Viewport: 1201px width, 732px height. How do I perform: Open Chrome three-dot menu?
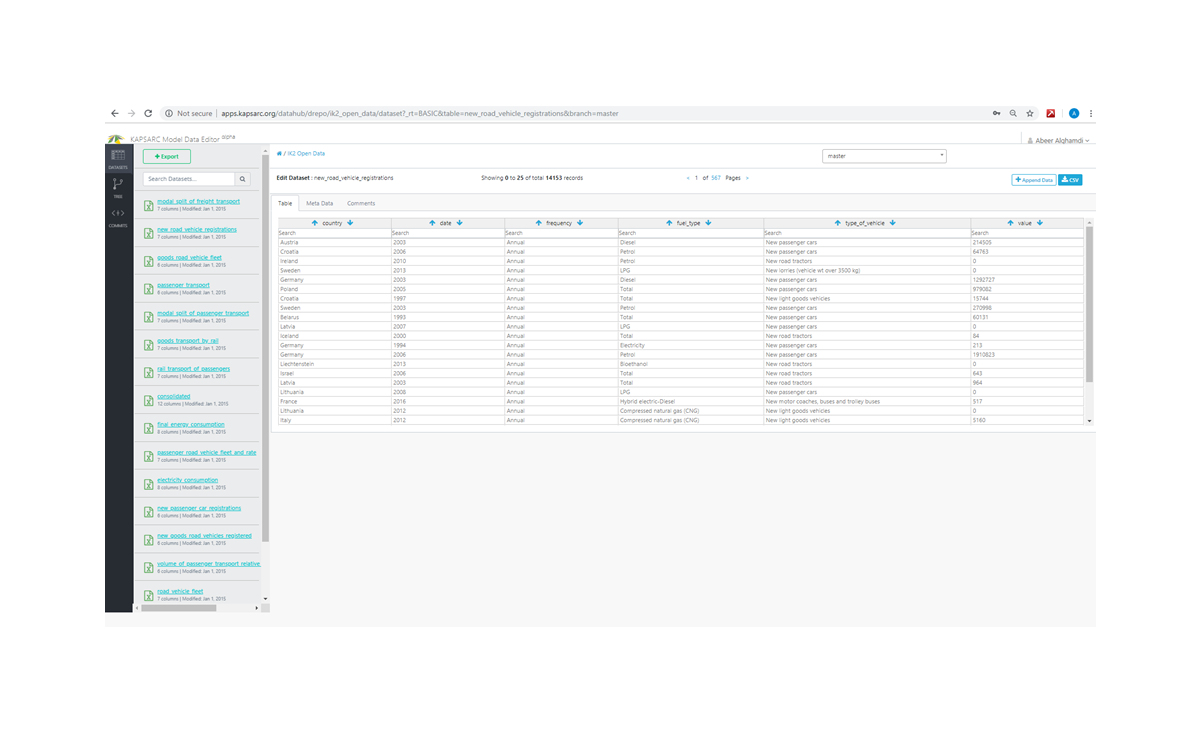[1091, 114]
